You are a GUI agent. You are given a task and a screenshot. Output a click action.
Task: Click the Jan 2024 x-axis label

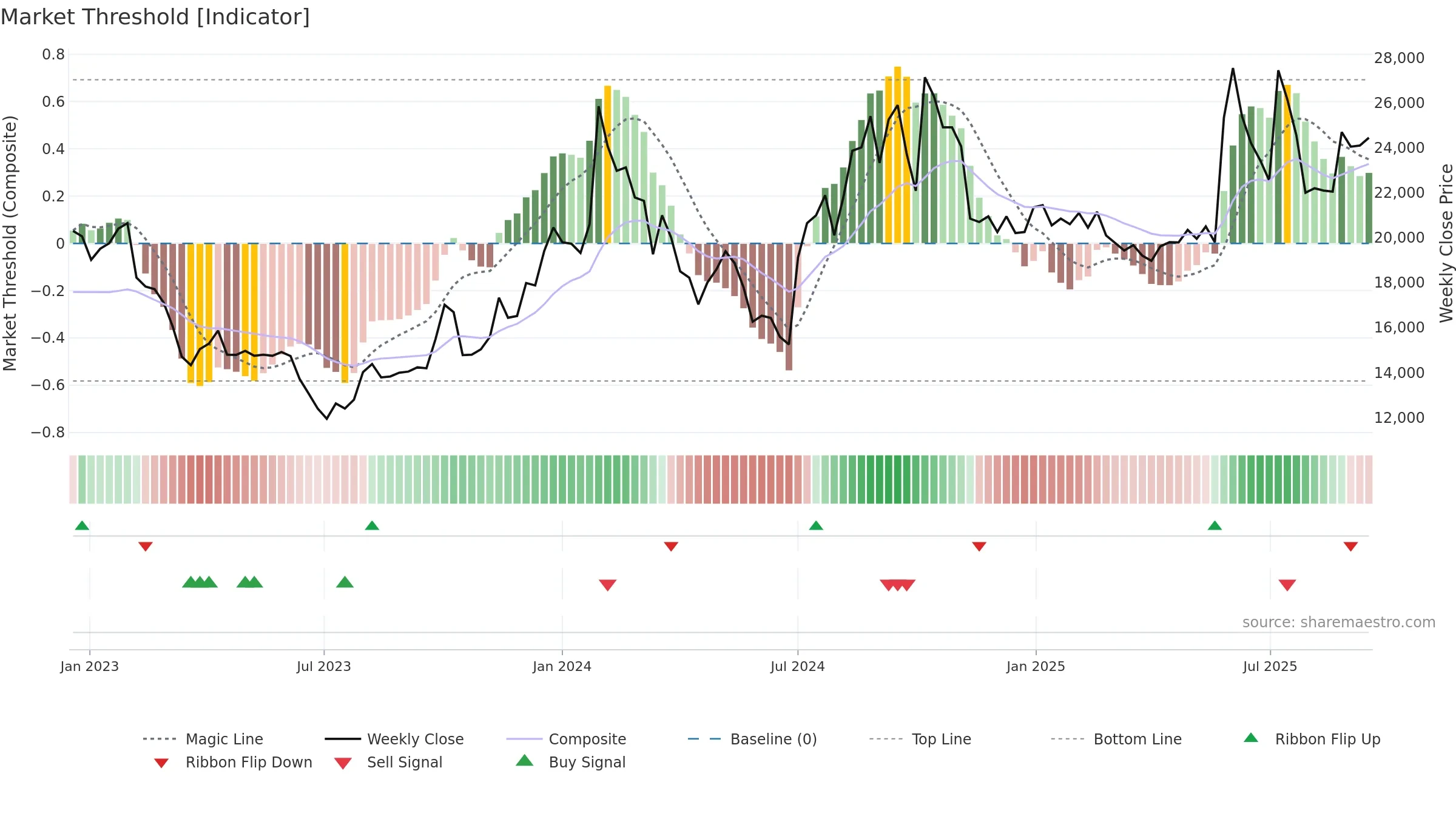click(562, 666)
